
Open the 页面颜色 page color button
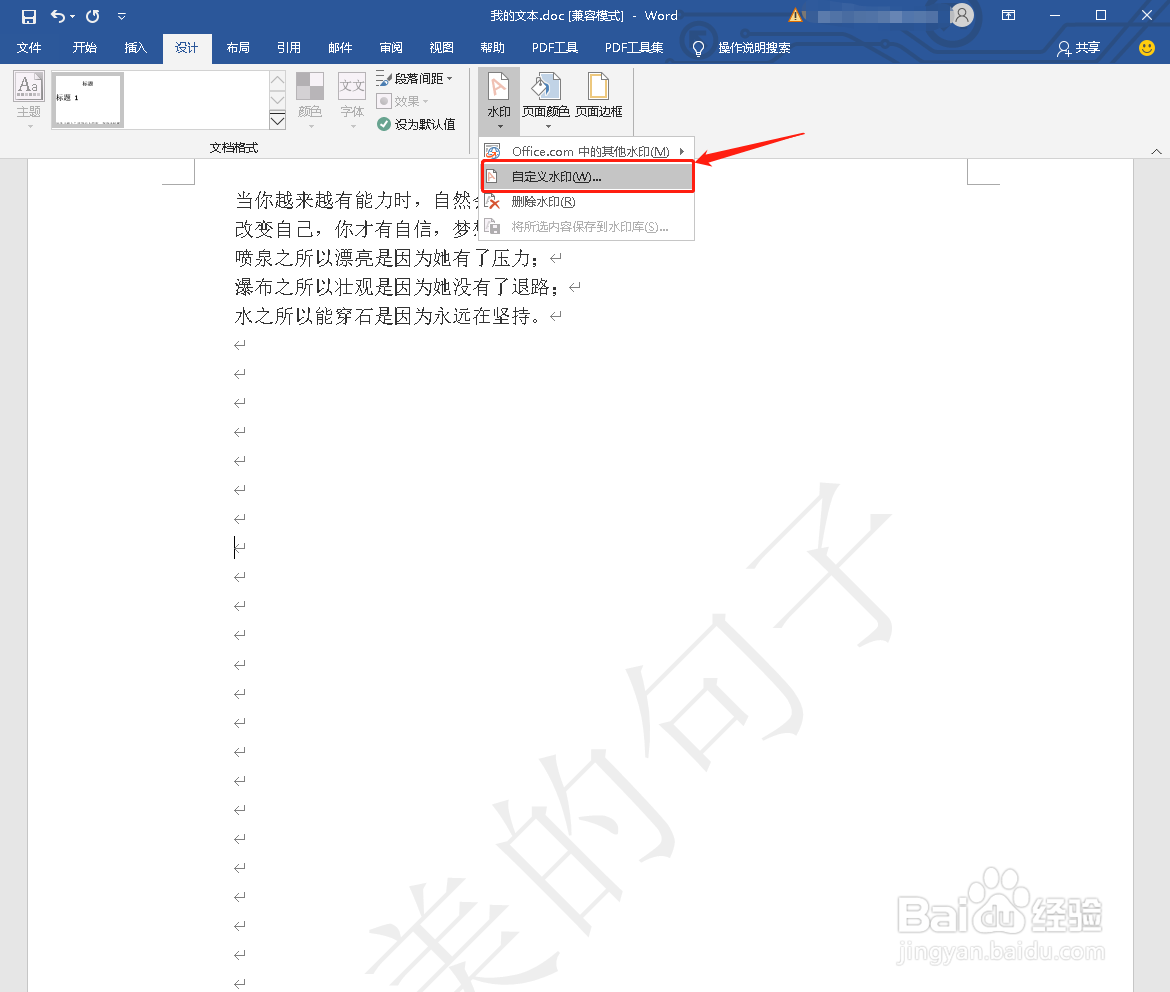pyautogui.click(x=545, y=99)
